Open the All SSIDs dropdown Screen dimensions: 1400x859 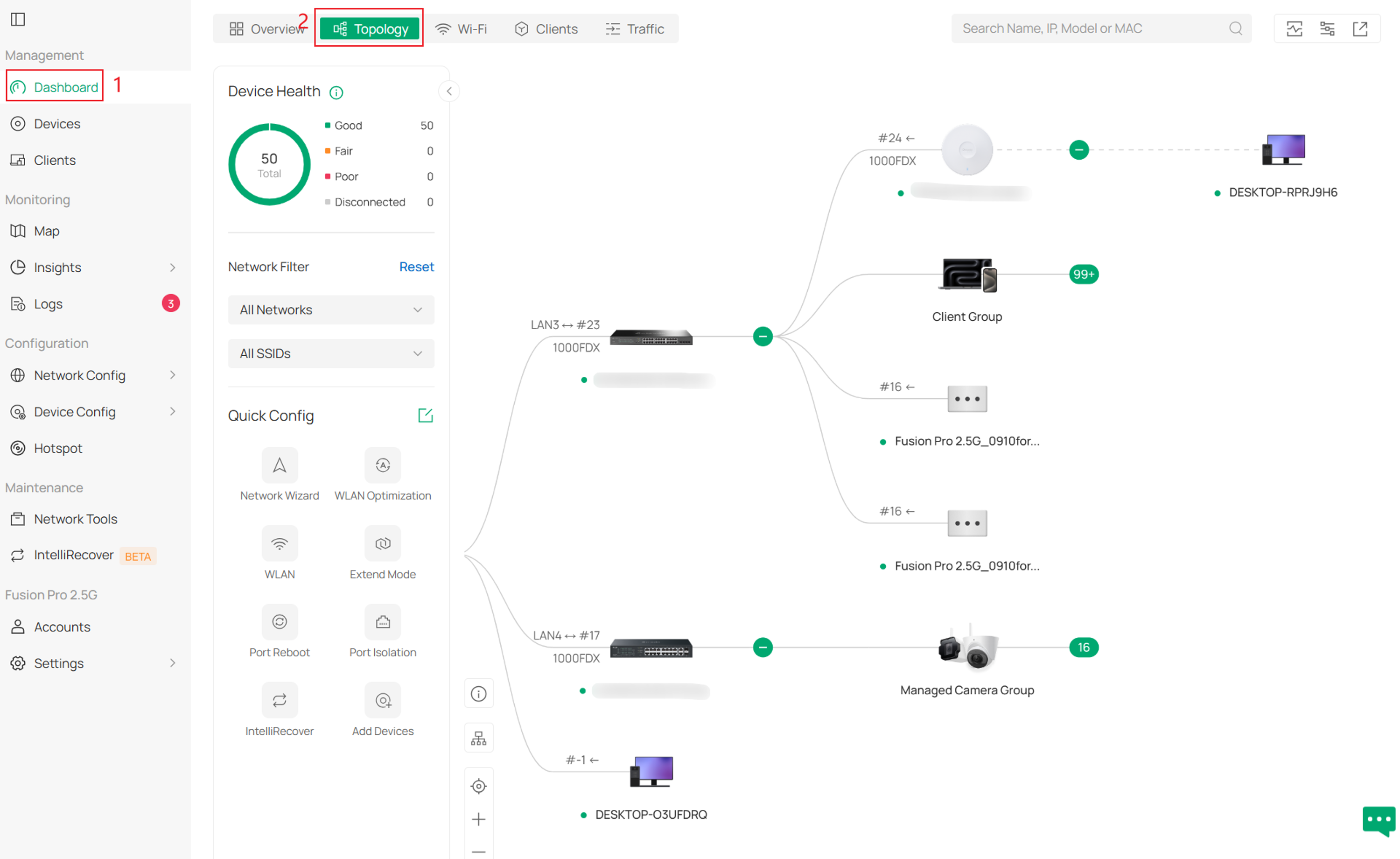(x=331, y=353)
